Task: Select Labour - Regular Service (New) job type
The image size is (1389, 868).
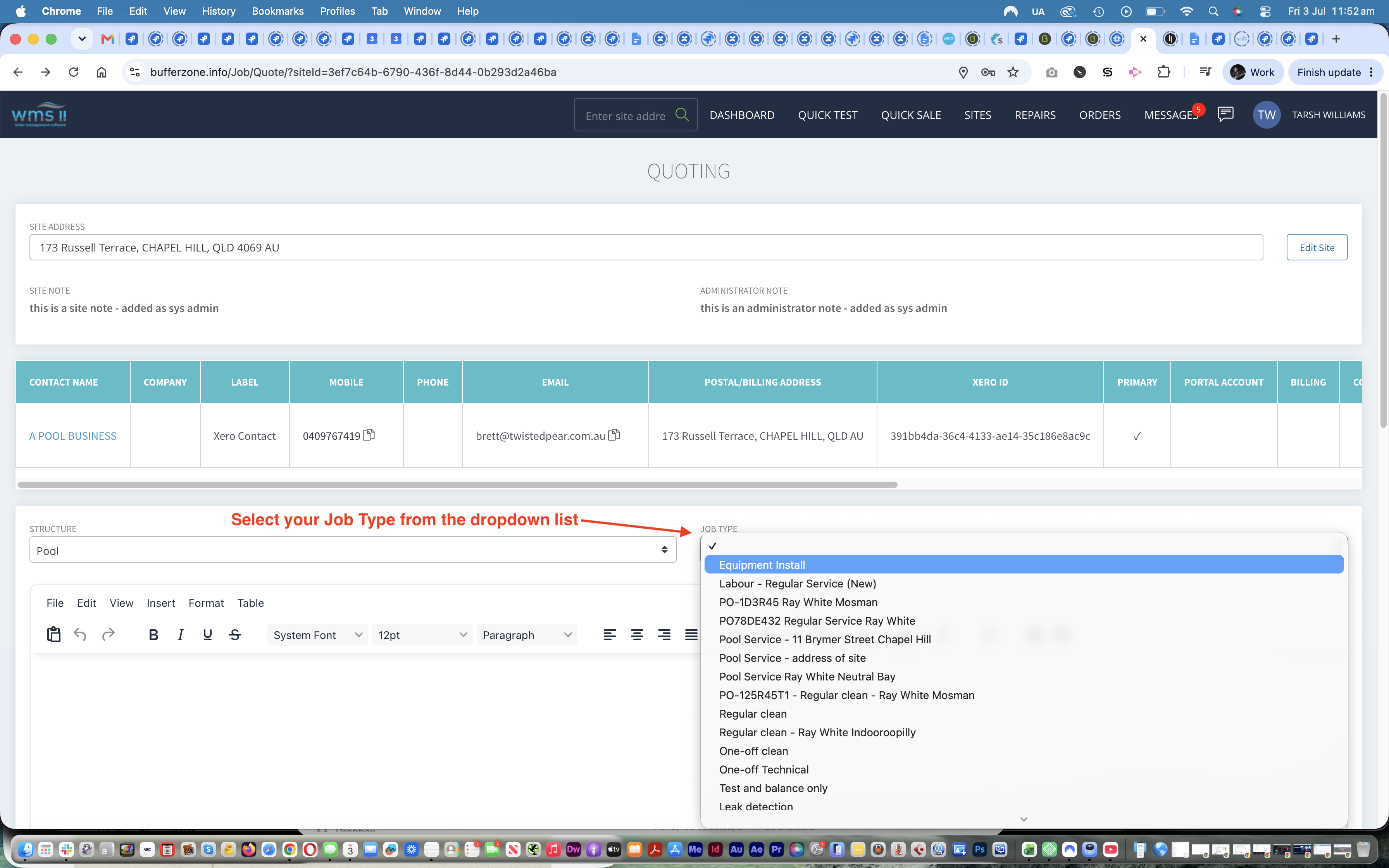Action: pos(1024,583)
